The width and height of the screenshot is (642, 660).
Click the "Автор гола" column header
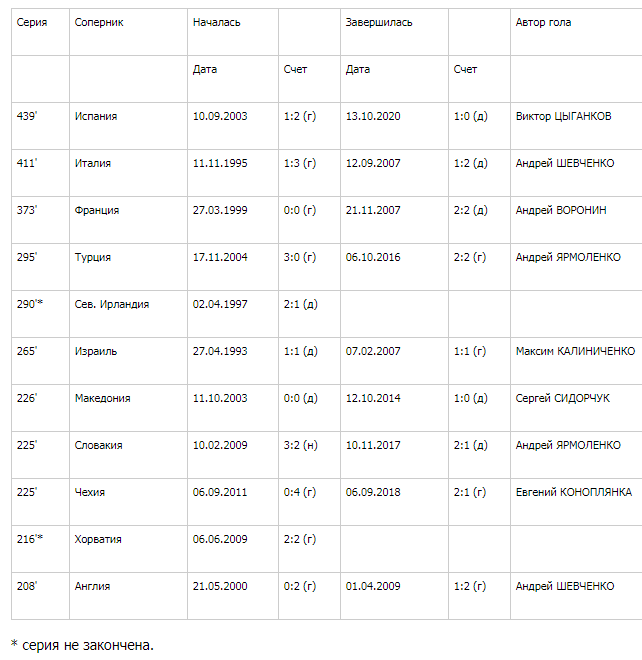(543, 22)
